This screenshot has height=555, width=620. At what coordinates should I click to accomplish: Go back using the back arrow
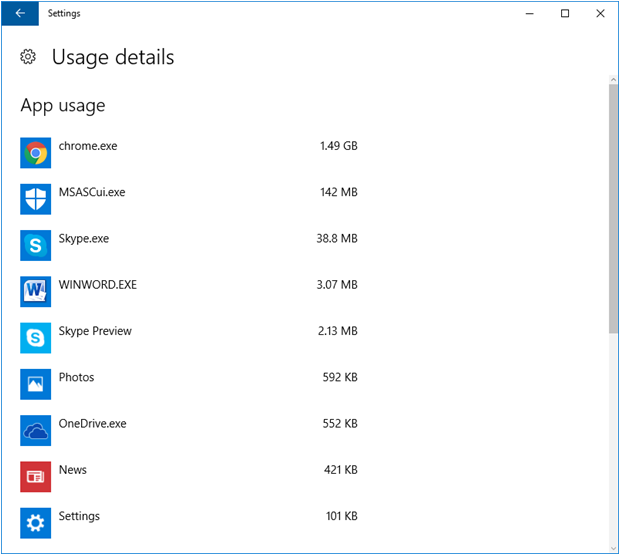point(20,14)
